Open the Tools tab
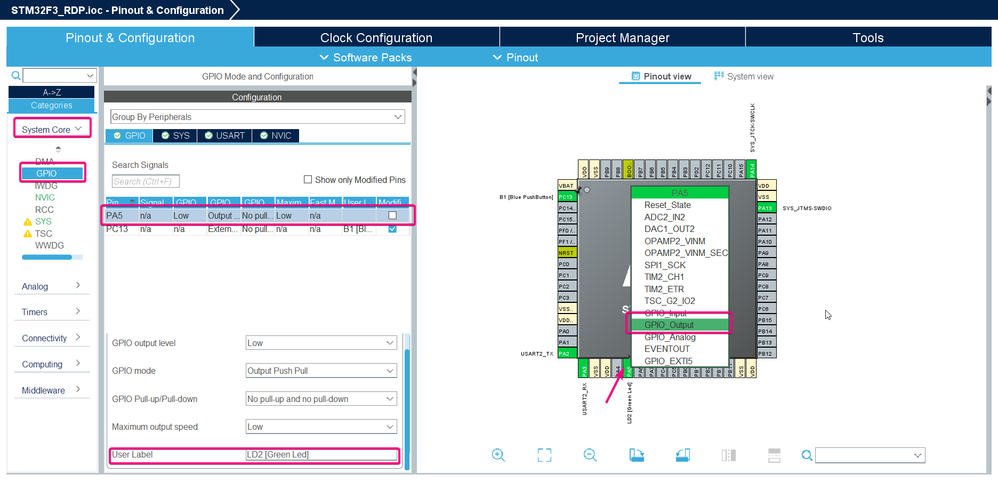The image size is (998, 481). click(x=868, y=38)
